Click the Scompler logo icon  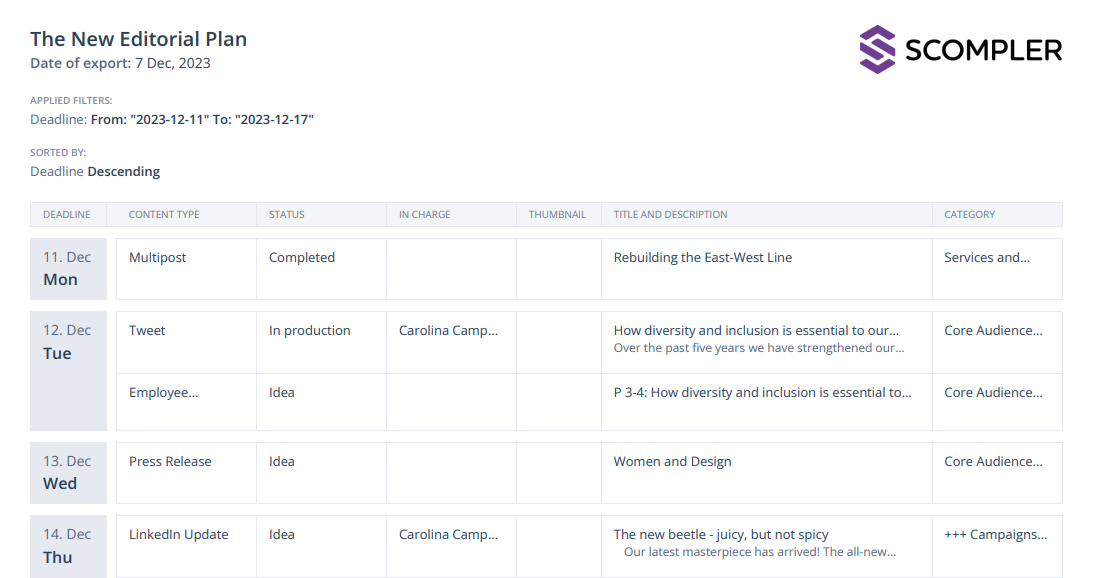click(877, 49)
